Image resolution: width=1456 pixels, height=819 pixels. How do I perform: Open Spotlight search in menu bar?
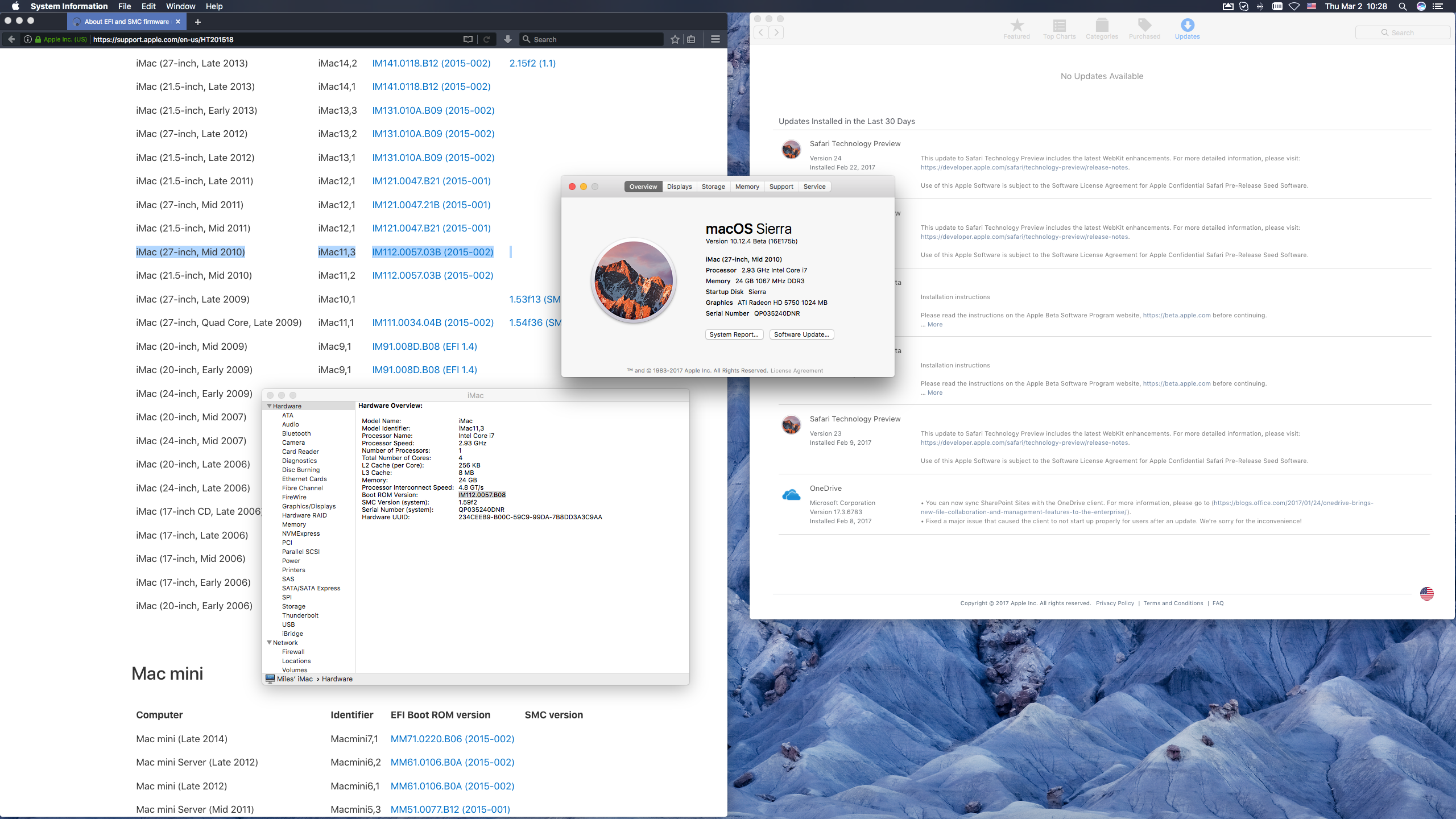click(1403, 6)
